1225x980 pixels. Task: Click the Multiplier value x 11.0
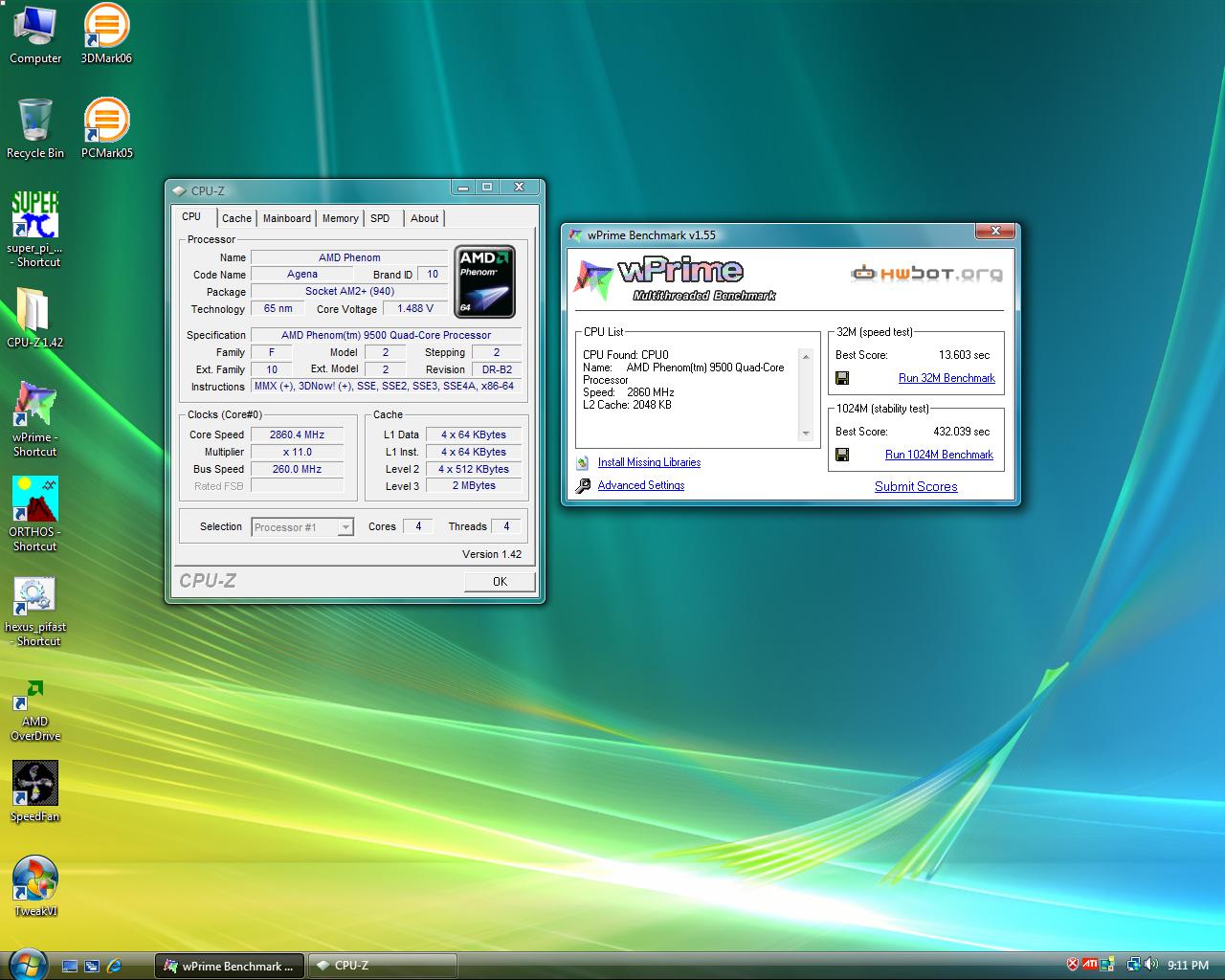click(297, 452)
